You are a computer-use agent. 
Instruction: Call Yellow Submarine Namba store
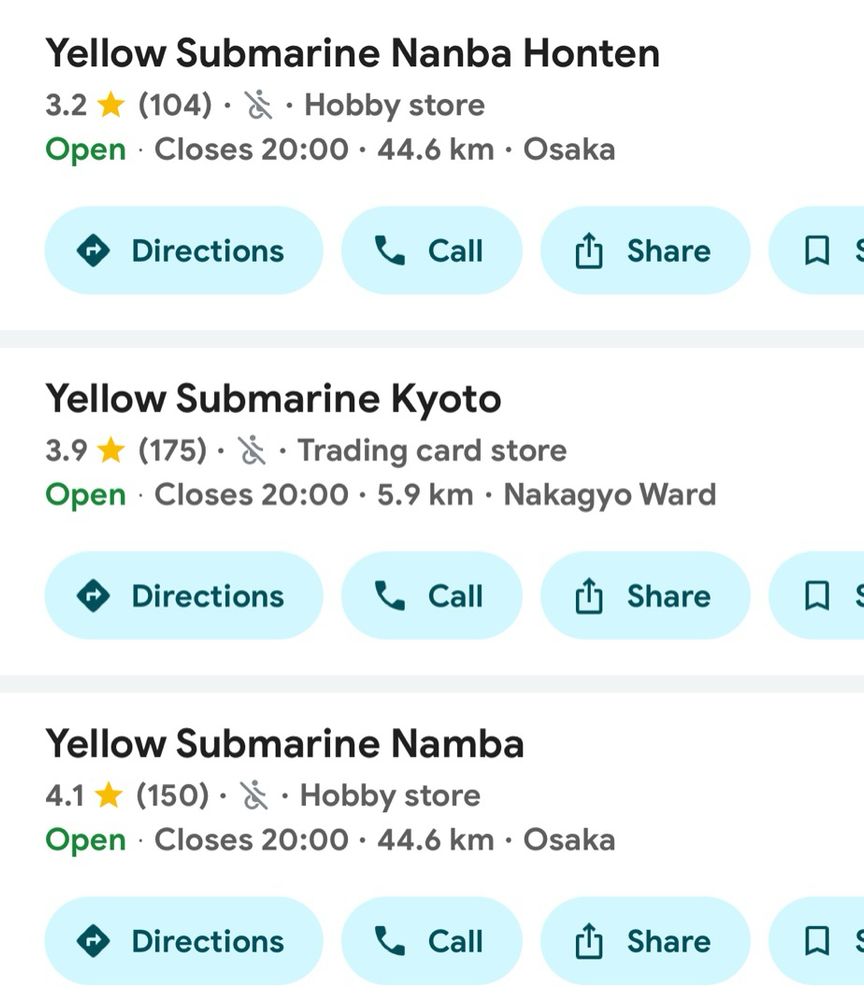tap(431, 941)
